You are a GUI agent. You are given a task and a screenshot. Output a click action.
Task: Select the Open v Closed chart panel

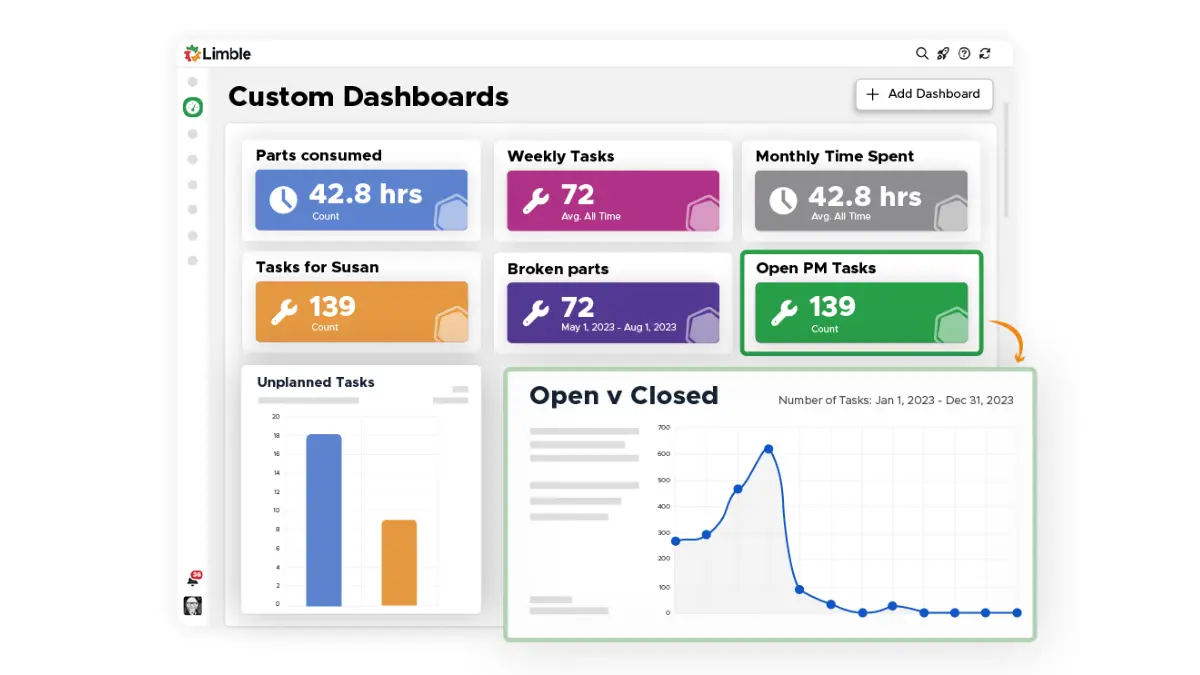coord(770,500)
